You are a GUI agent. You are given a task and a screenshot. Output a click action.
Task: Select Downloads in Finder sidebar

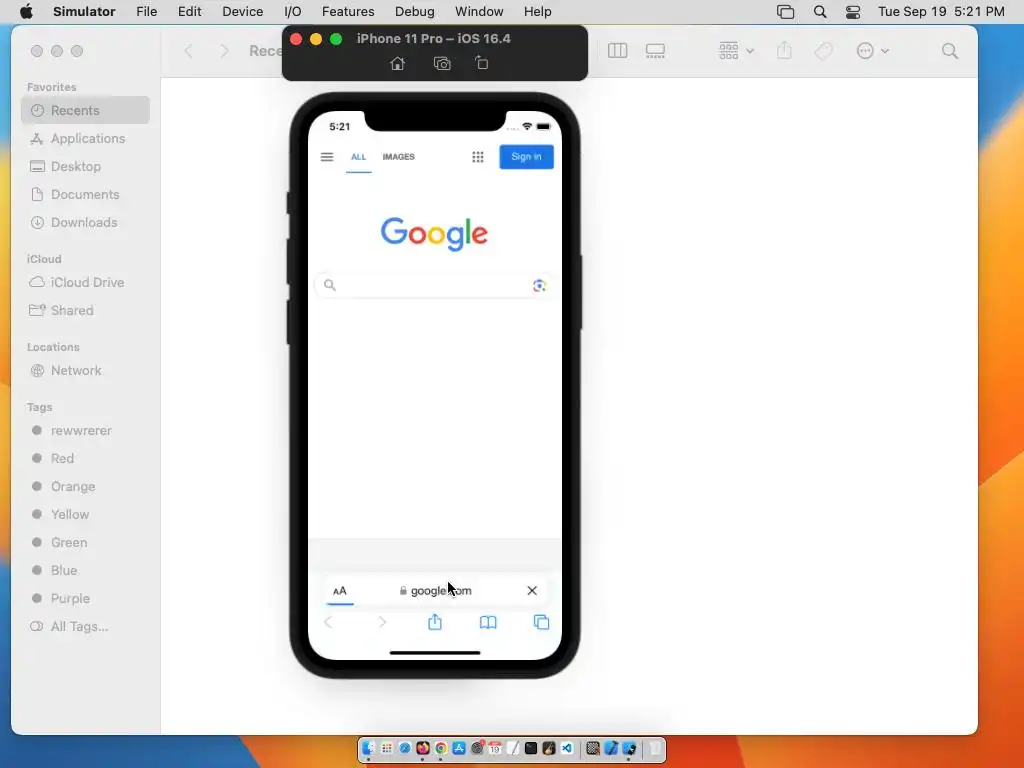click(86, 223)
